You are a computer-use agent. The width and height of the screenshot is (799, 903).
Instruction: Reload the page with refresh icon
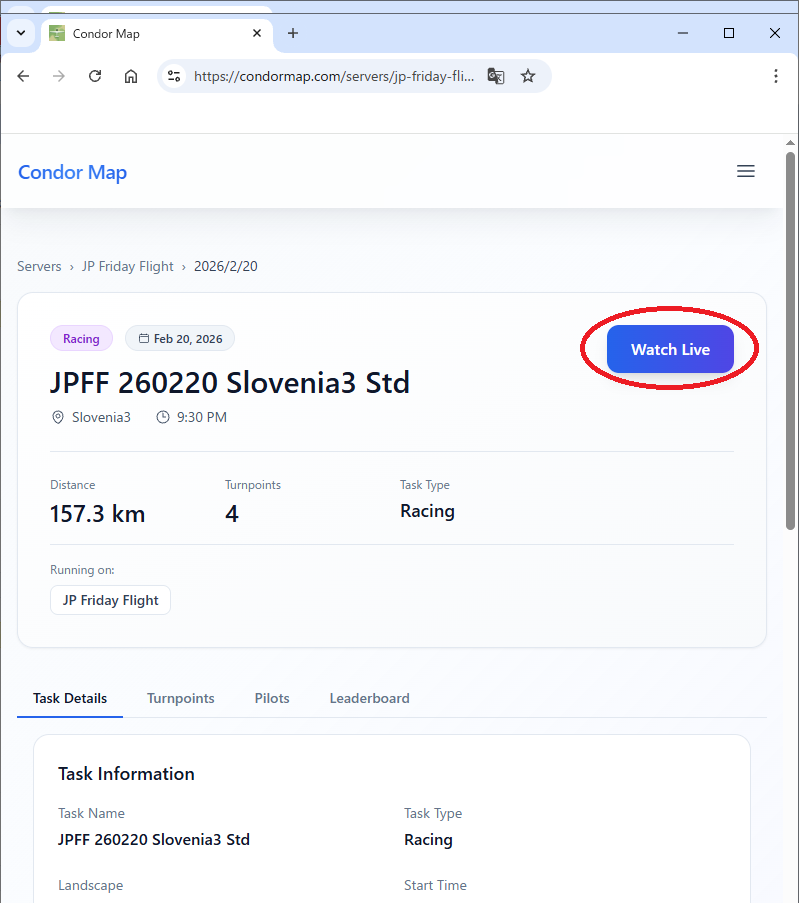pyautogui.click(x=95, y=76)
